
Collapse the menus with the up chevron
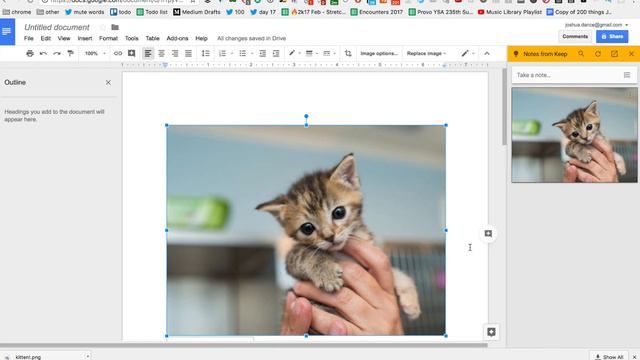(x=487, y=53)
